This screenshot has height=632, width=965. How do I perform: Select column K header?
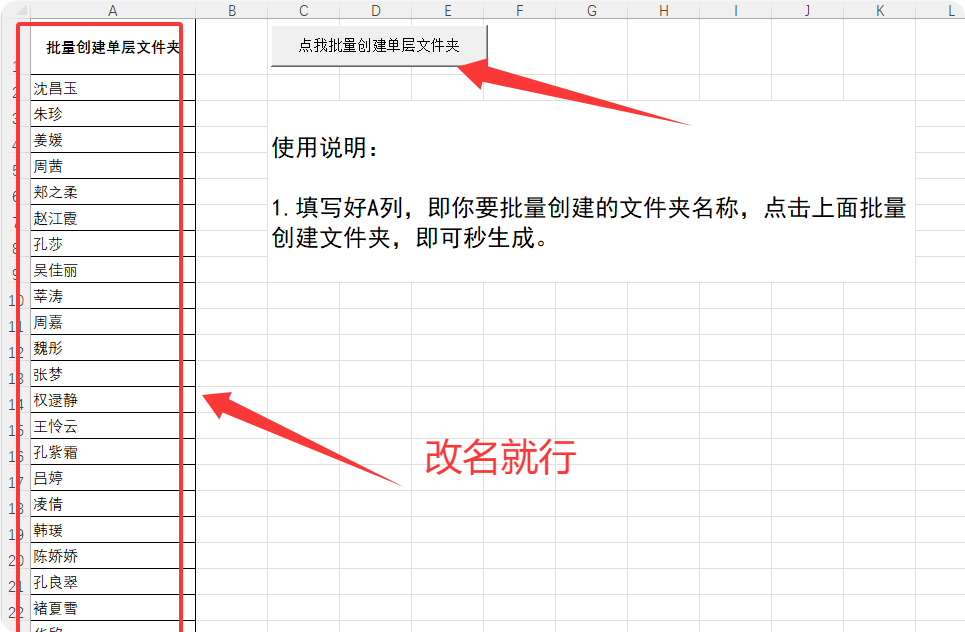[879, 10]
